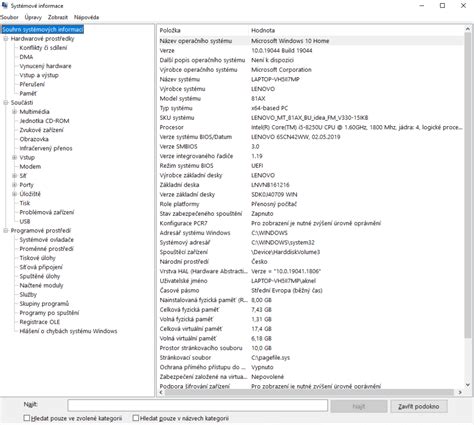Open the Zobrazit menu
The image size is (474, 425).
(58, 17)
